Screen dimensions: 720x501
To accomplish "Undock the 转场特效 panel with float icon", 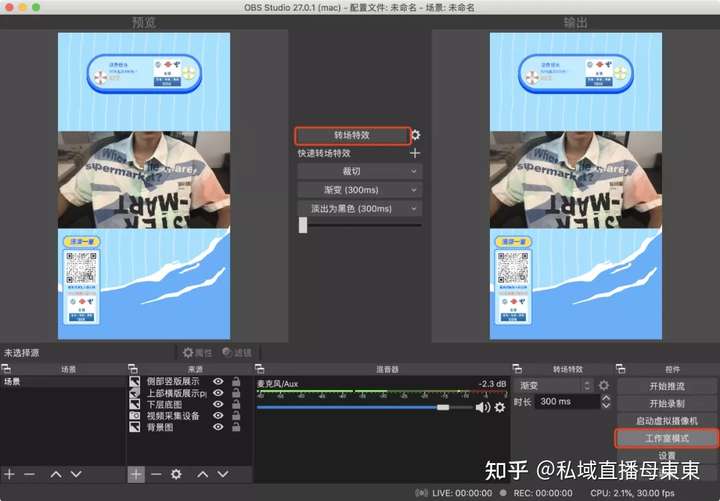I will click(517, 369).
